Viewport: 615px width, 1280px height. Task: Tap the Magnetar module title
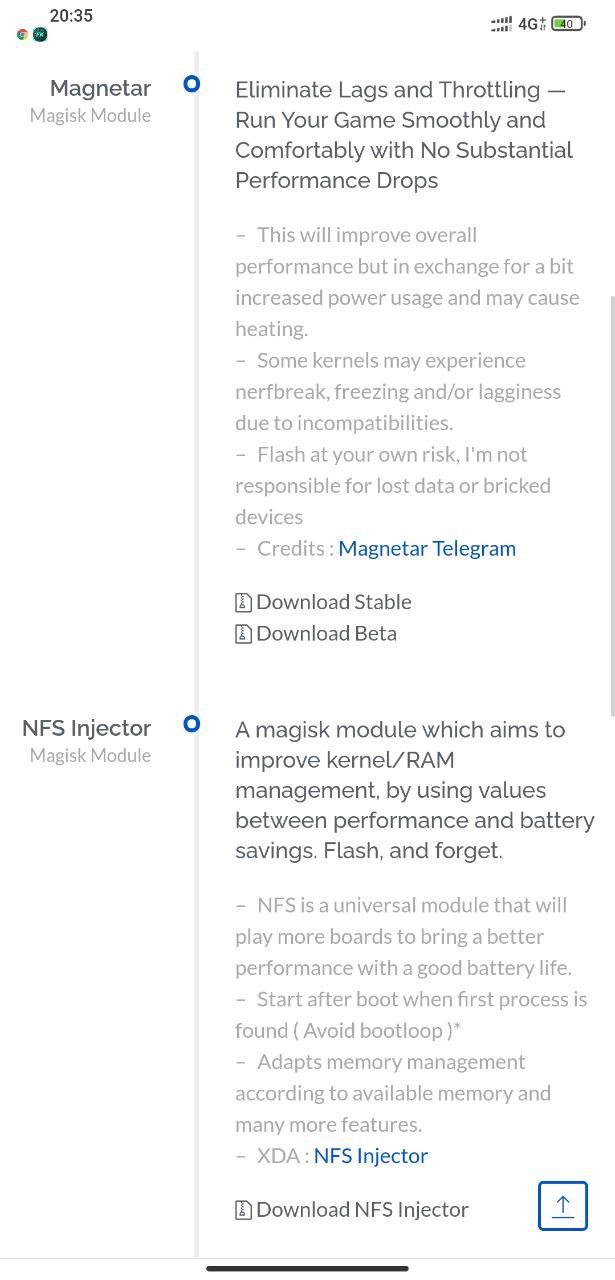pos(100,88)
